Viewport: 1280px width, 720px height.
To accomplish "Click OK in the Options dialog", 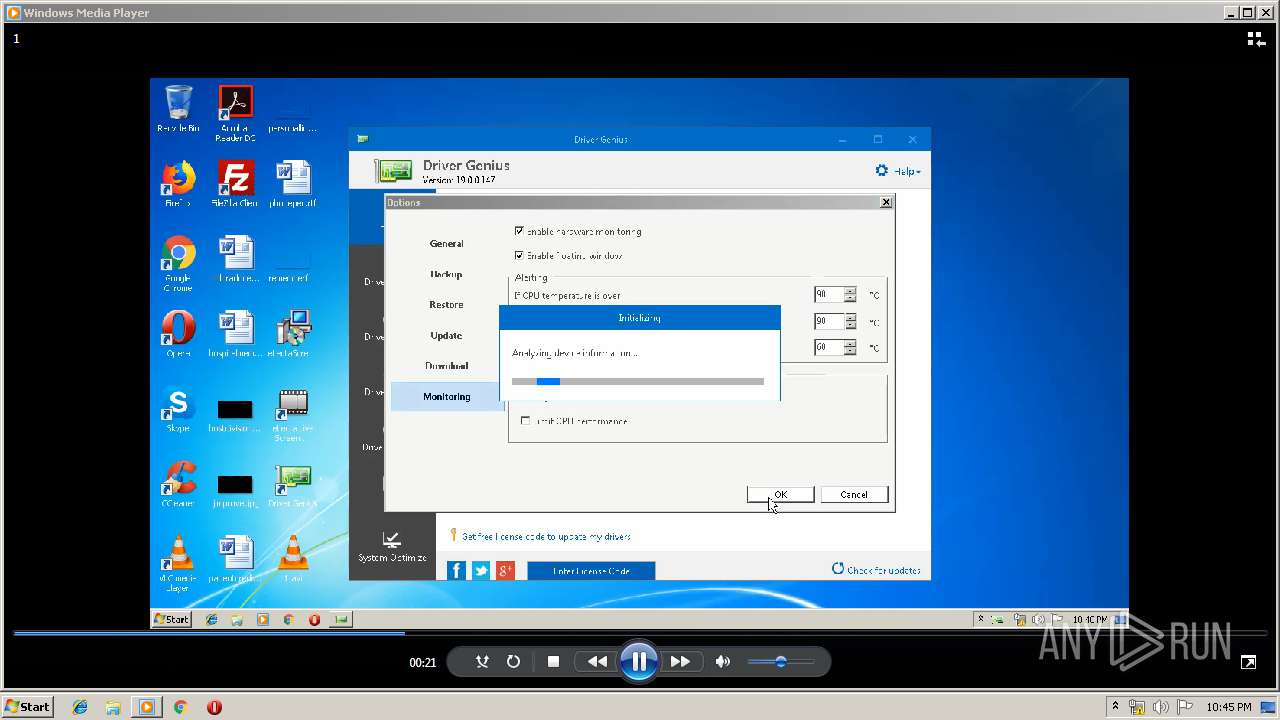I will (780, 494).
